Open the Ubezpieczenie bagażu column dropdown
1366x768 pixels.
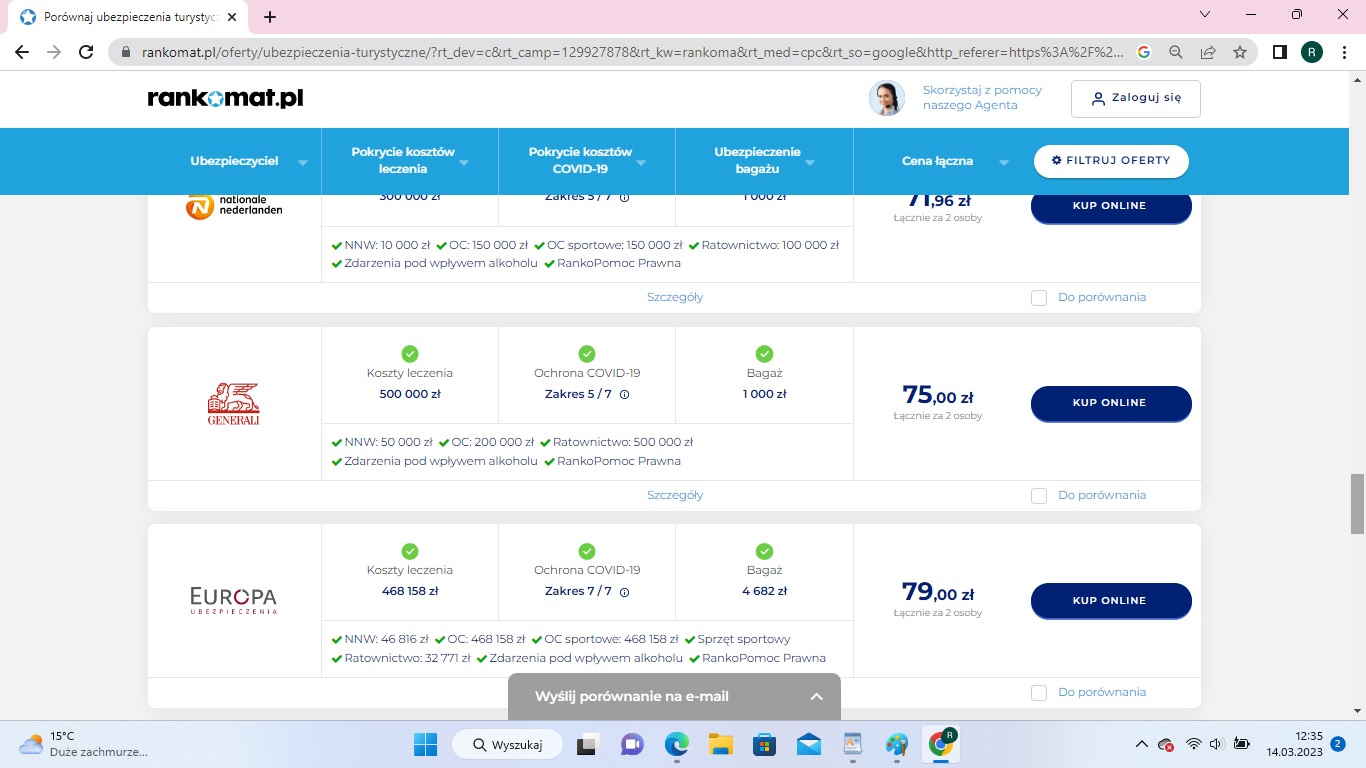810,162
